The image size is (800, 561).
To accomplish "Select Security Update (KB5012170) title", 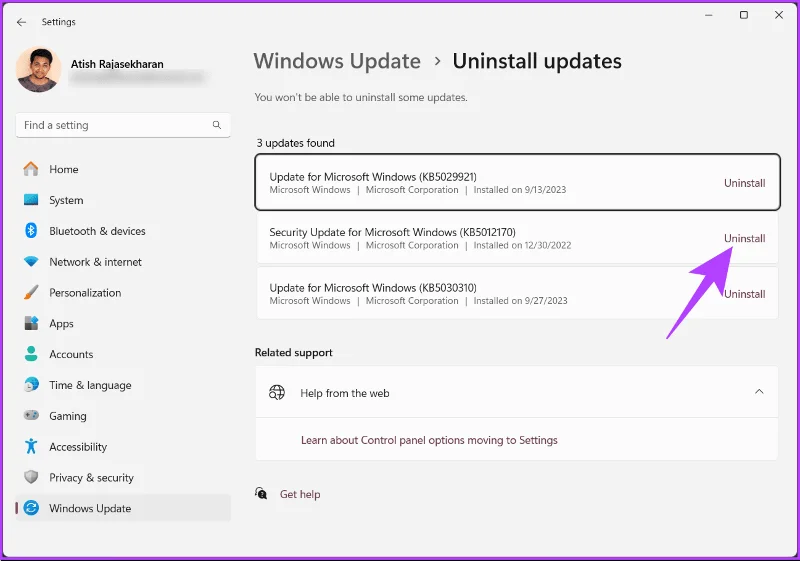I will click(x=392, y=232).
